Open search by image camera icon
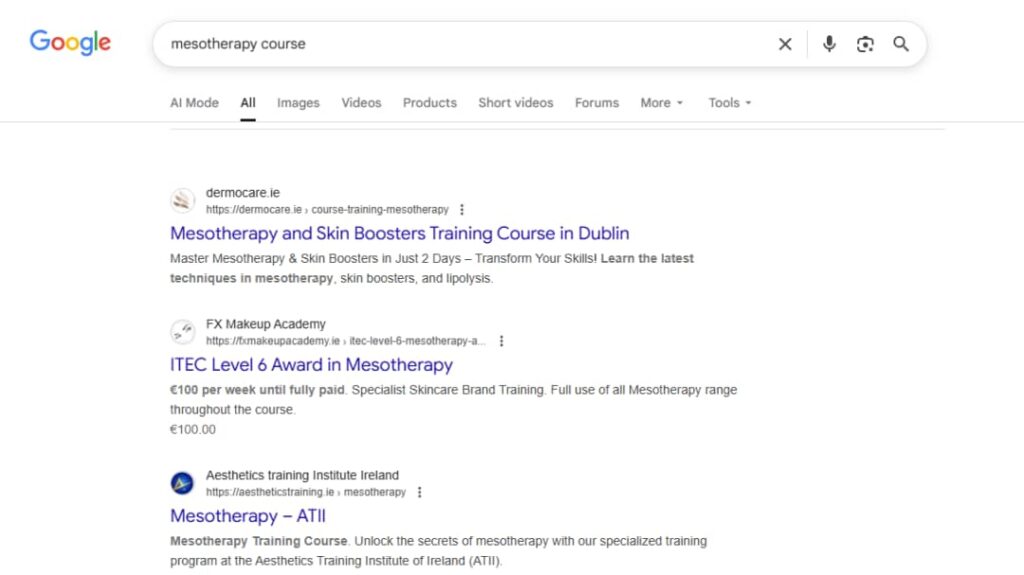This screenshot has width=1024, height=575. pos(865,44)
